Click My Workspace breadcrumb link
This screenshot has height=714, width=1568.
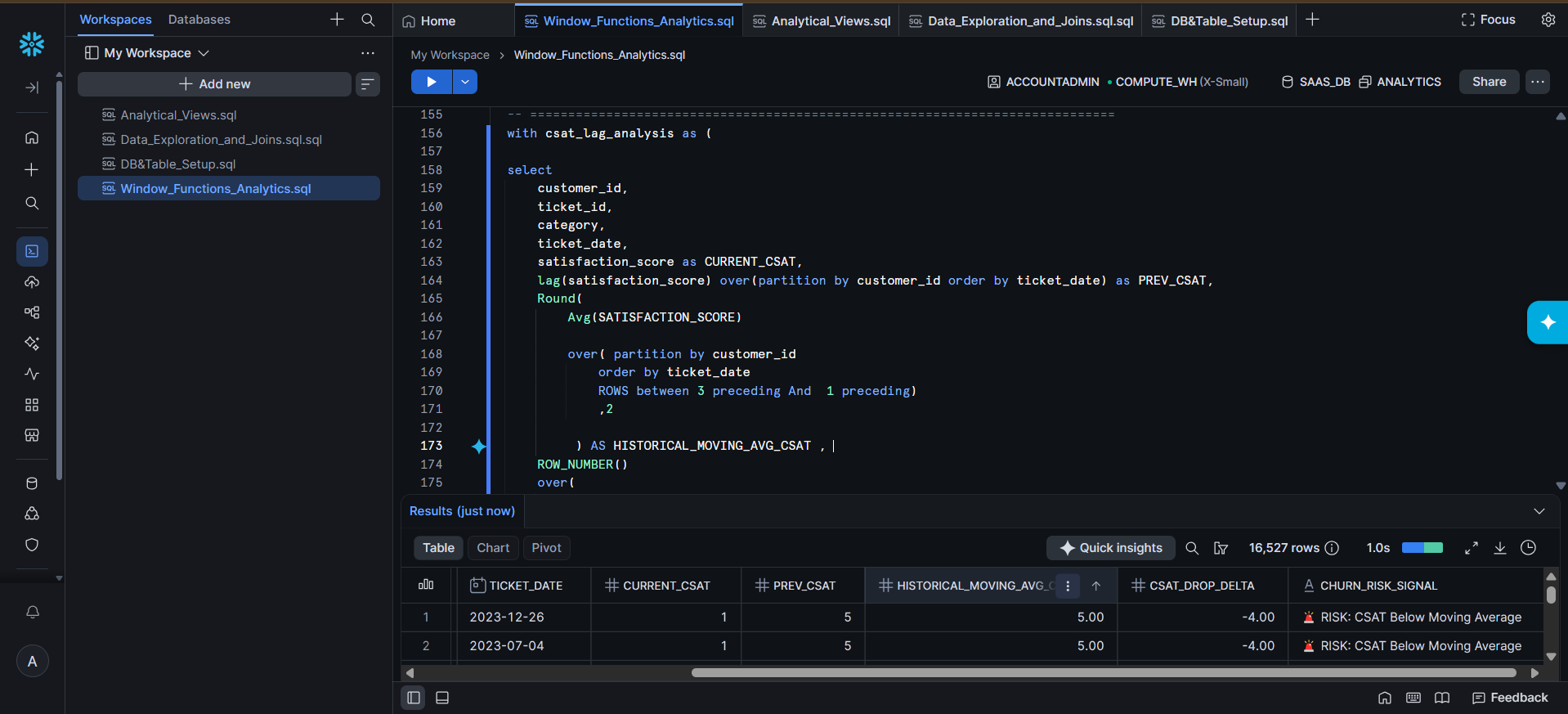click(x=450, y=55)
